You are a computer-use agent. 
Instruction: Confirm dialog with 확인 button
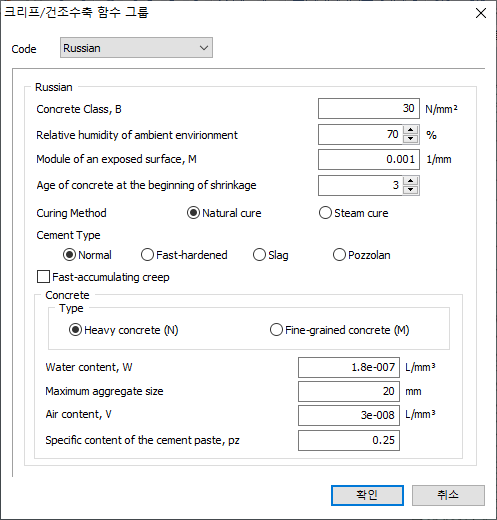pyautogui.click(x=367, y=495)
